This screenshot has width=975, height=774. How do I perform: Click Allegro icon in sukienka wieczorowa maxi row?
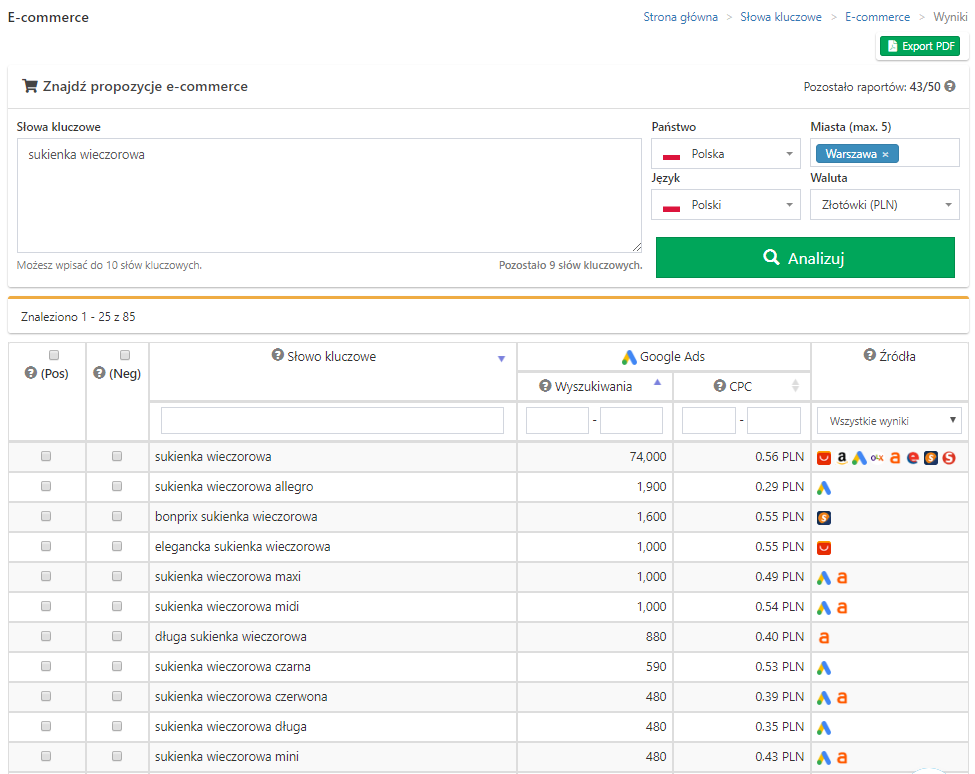pyautogui.click(x=842, y=577)
